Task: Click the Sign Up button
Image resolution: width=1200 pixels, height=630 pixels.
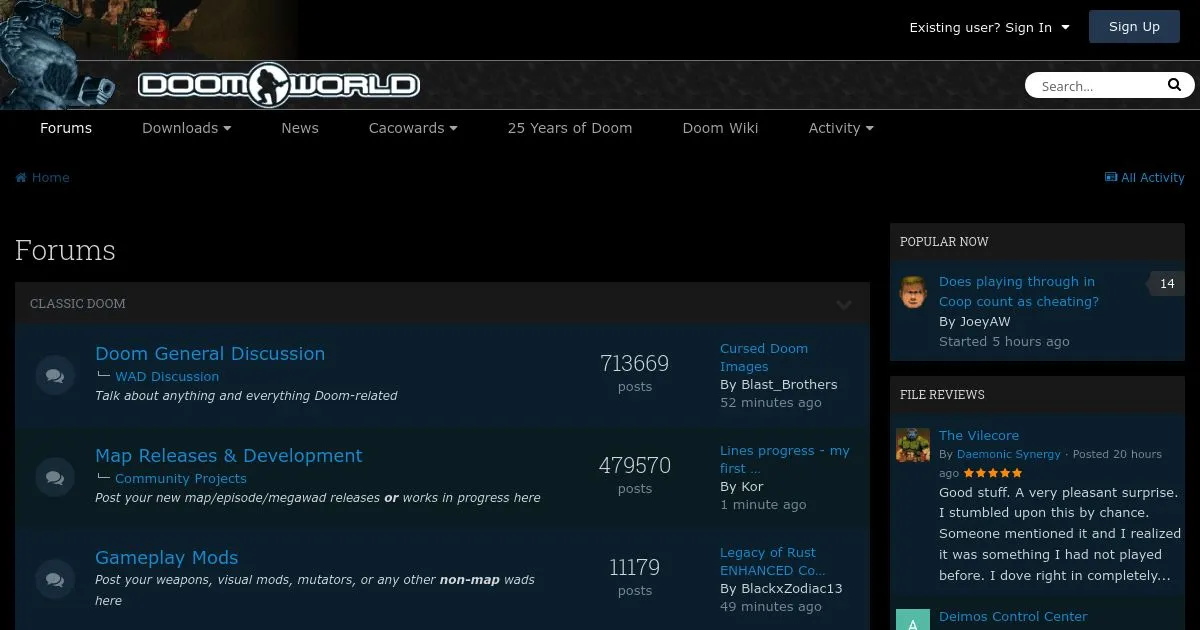Action: 1134,27
